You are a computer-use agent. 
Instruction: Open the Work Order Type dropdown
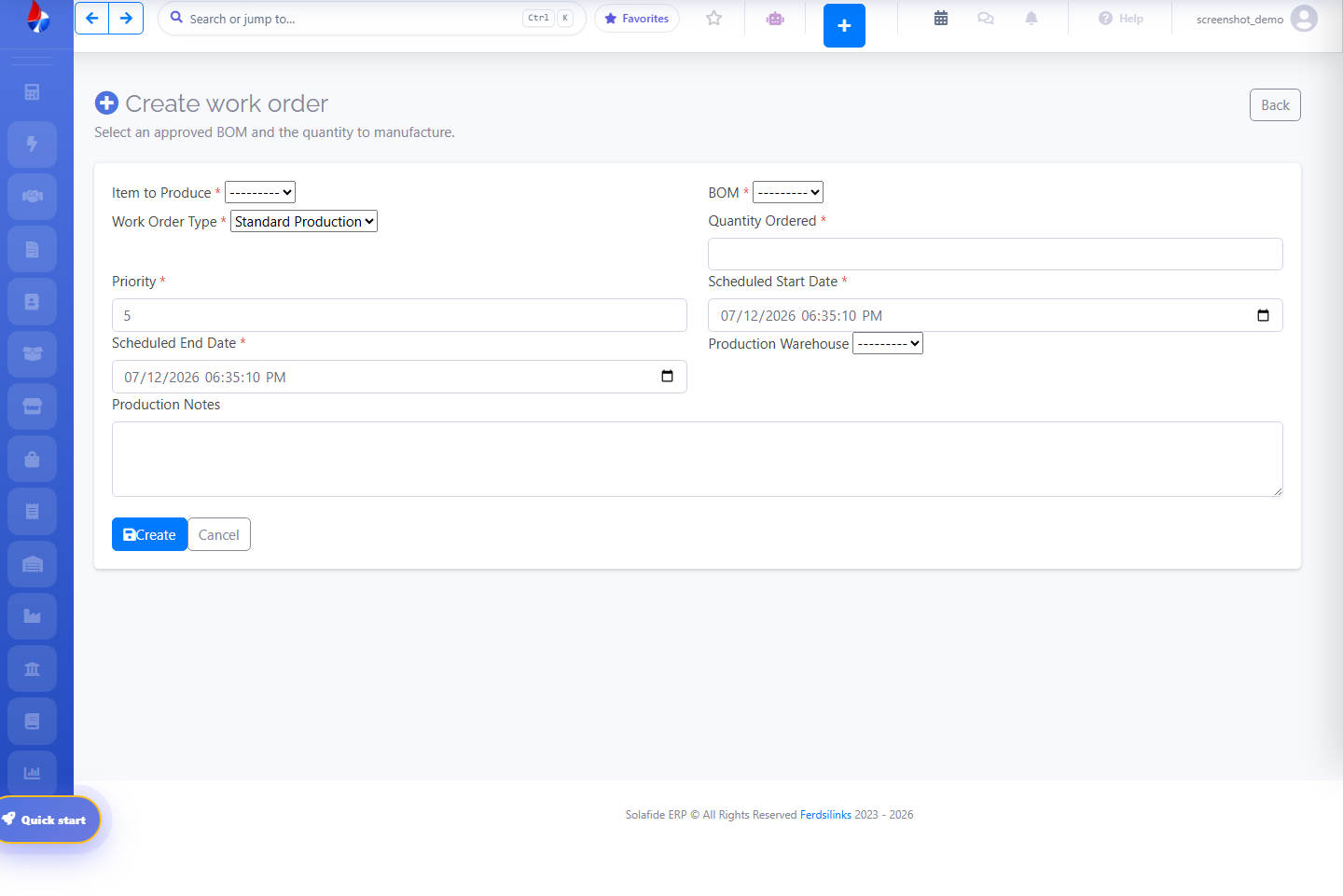pos(304,221)
